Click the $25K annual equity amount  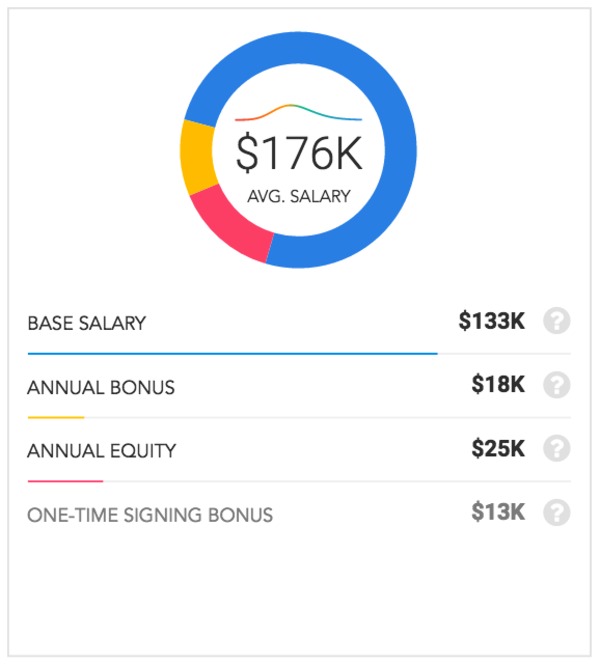(498, 449)
